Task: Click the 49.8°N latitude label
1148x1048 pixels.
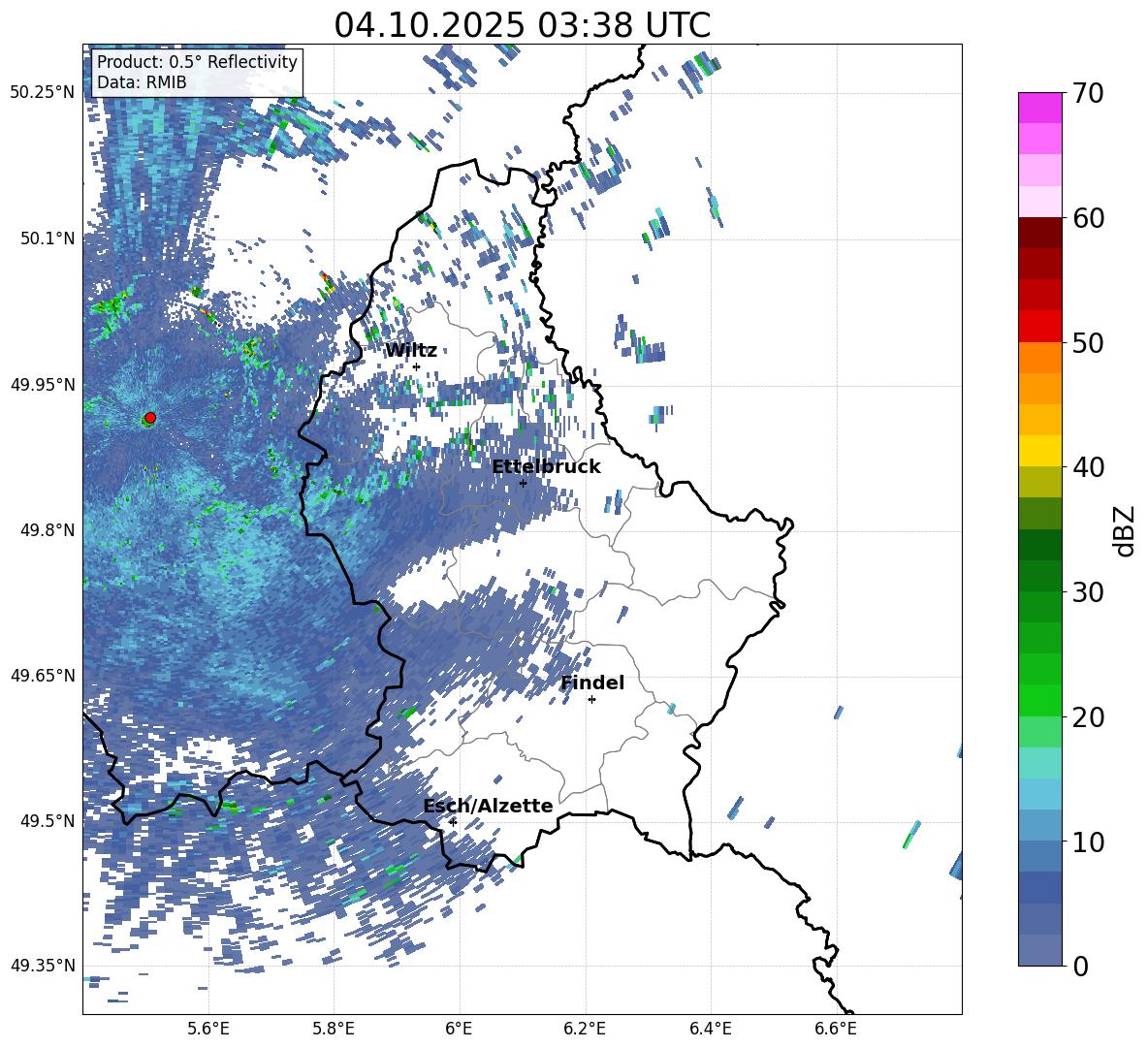Action: [48, 530]
